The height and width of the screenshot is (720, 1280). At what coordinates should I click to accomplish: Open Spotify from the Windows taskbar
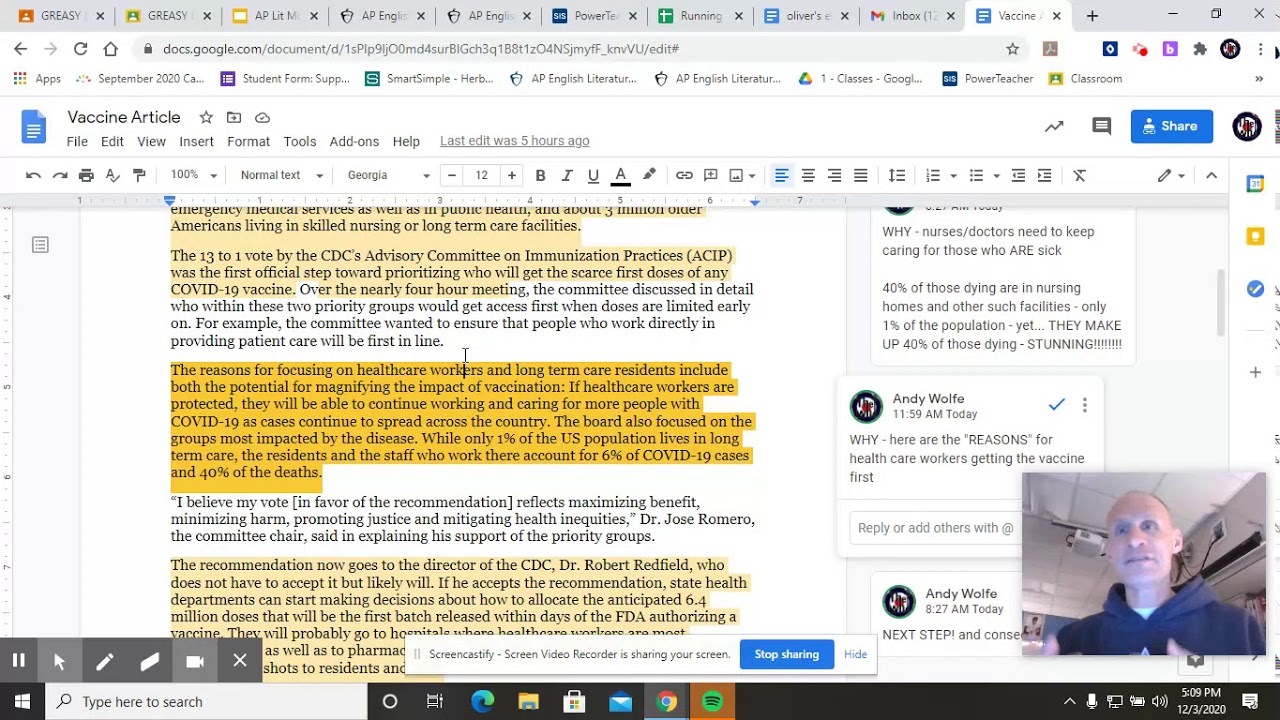click(712, 702)
